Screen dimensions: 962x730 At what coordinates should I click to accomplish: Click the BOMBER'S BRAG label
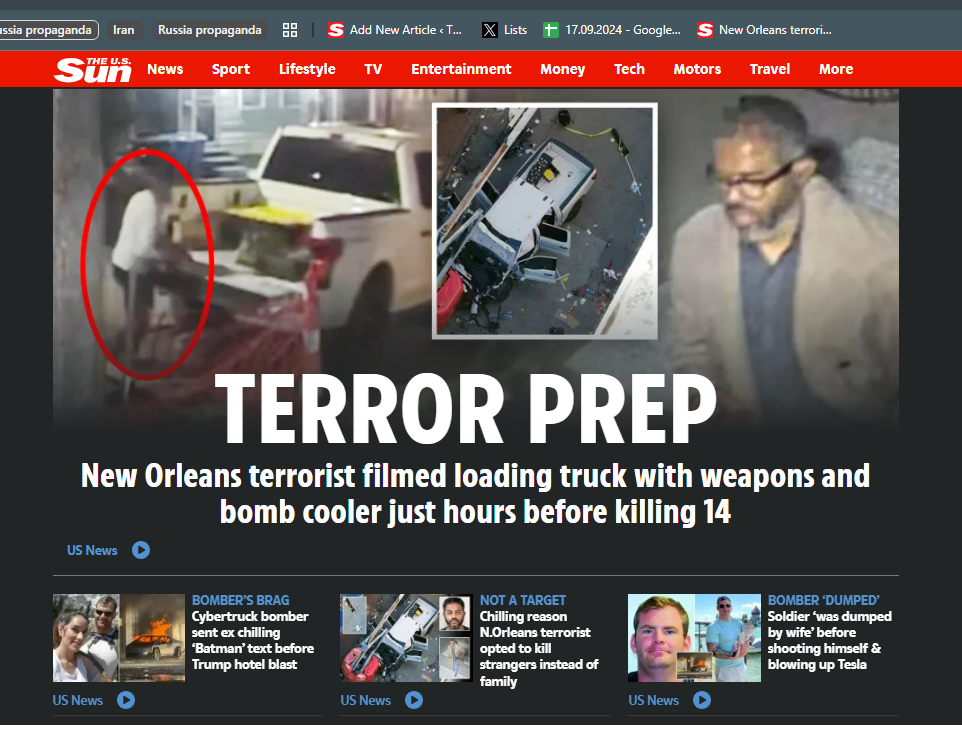tap(240, 601)
